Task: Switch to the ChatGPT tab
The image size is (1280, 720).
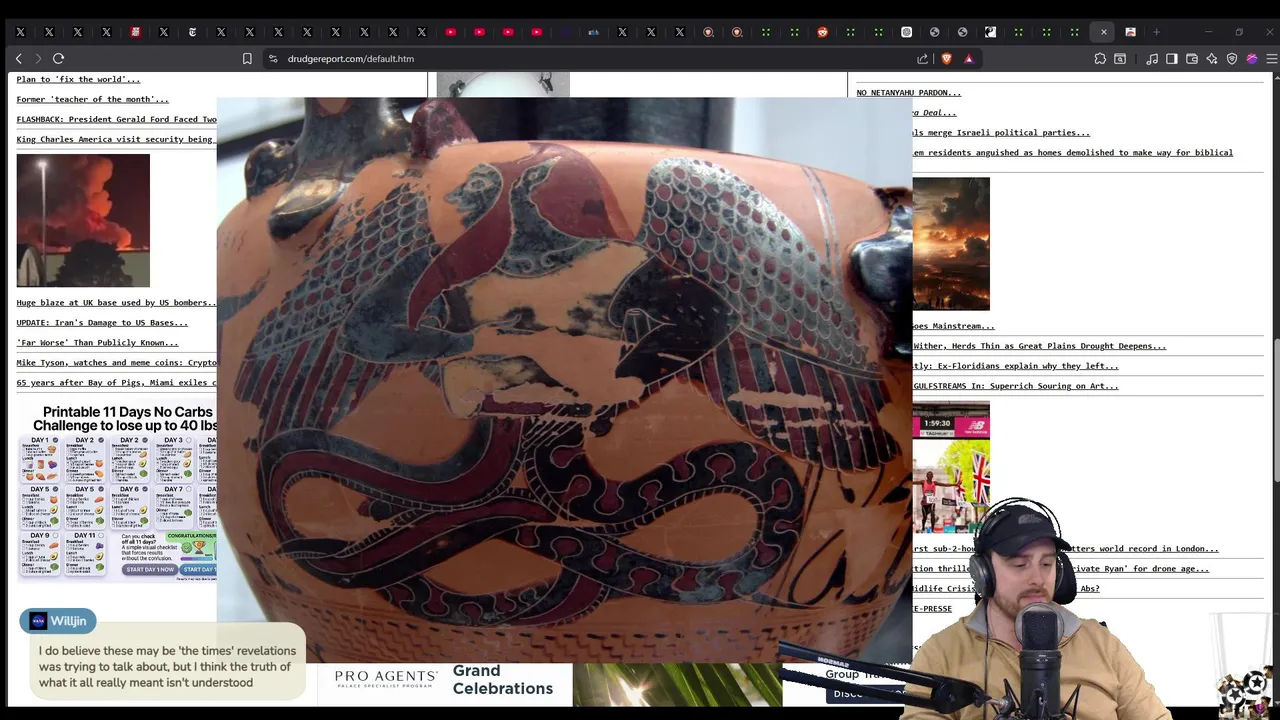Action: (907, 32)
